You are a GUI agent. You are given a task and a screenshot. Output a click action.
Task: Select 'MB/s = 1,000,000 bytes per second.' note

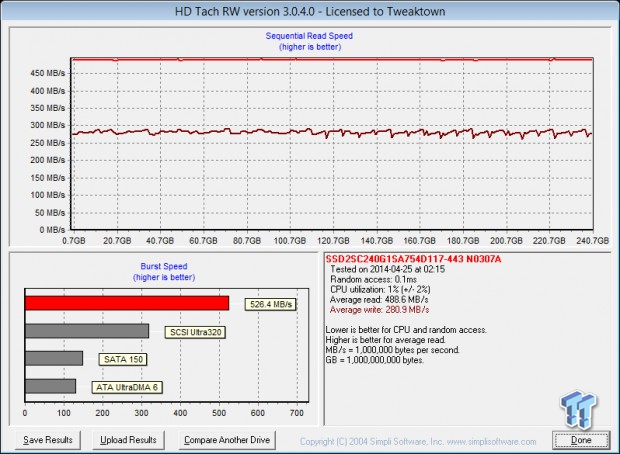(393, 350)
